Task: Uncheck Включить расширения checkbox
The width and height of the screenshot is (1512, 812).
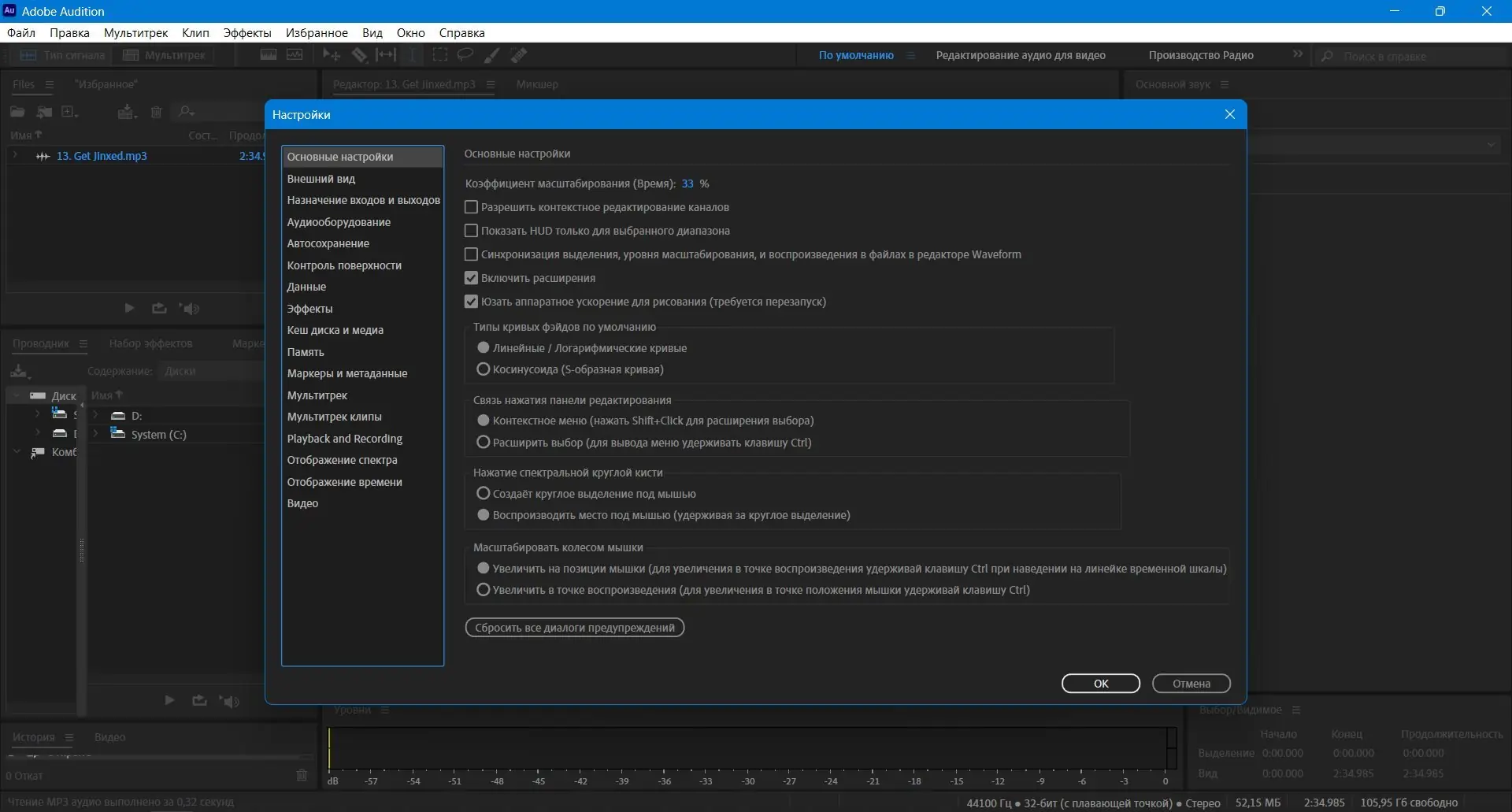Action: pyautogui.click(x=471, y=278)
